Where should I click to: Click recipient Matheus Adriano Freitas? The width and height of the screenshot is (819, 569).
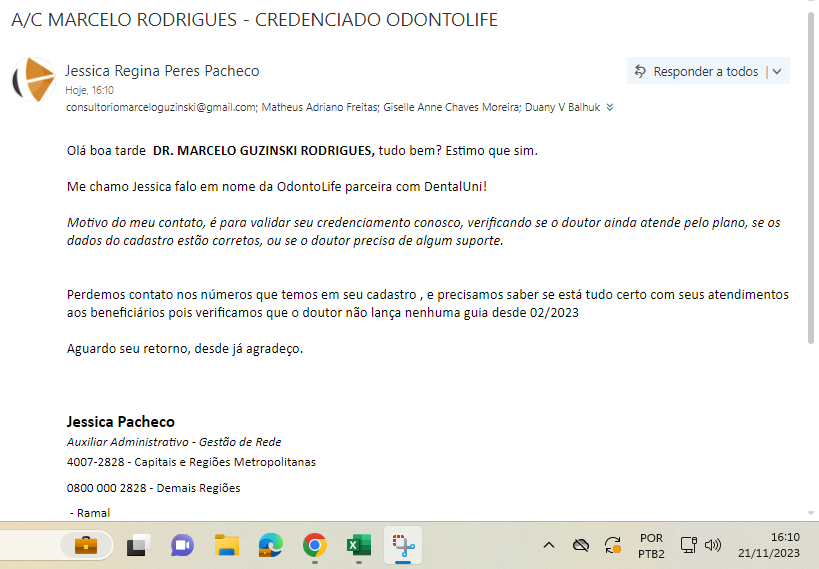pos(320,107)
